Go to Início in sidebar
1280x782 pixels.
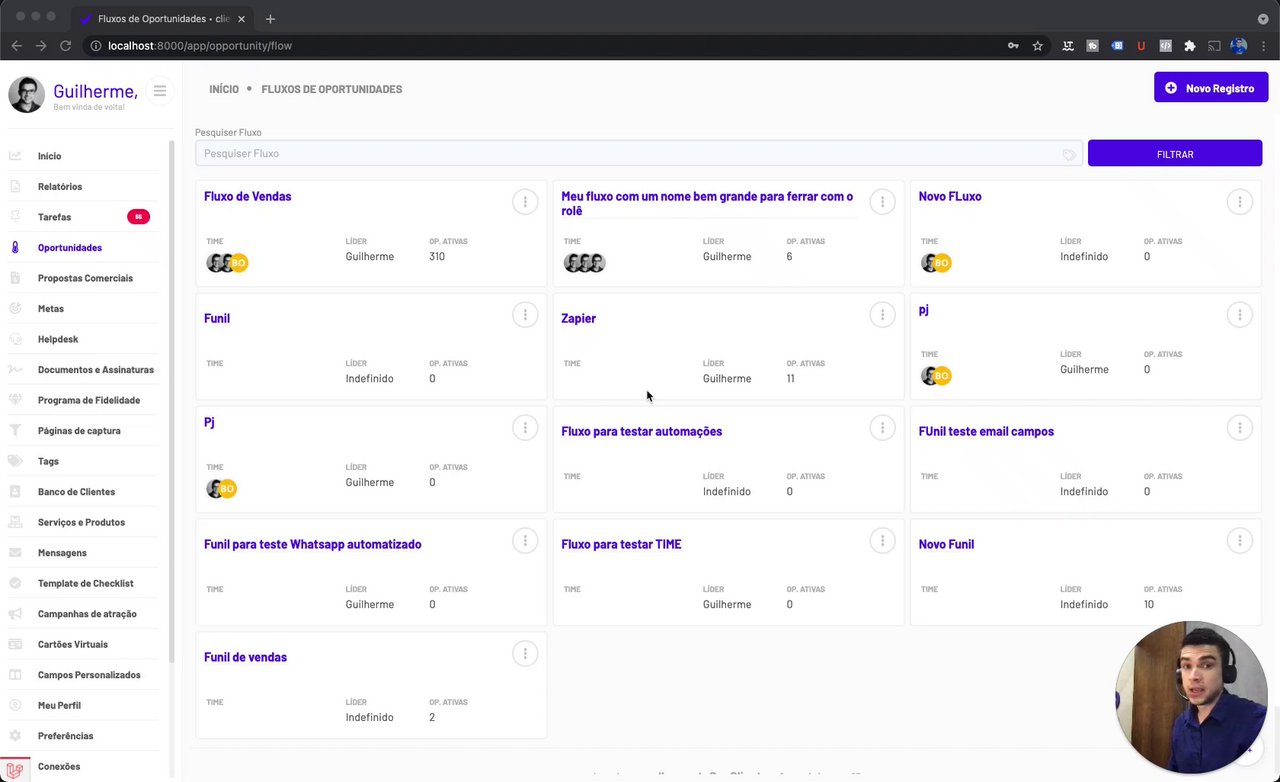(x=49, y=156)
